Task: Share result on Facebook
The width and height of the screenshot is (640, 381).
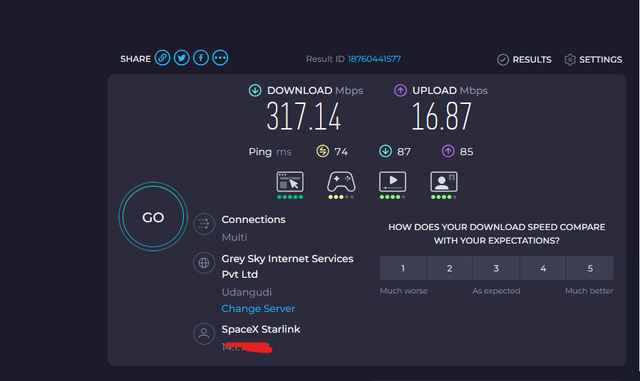Action: click(x=201, y=58)
